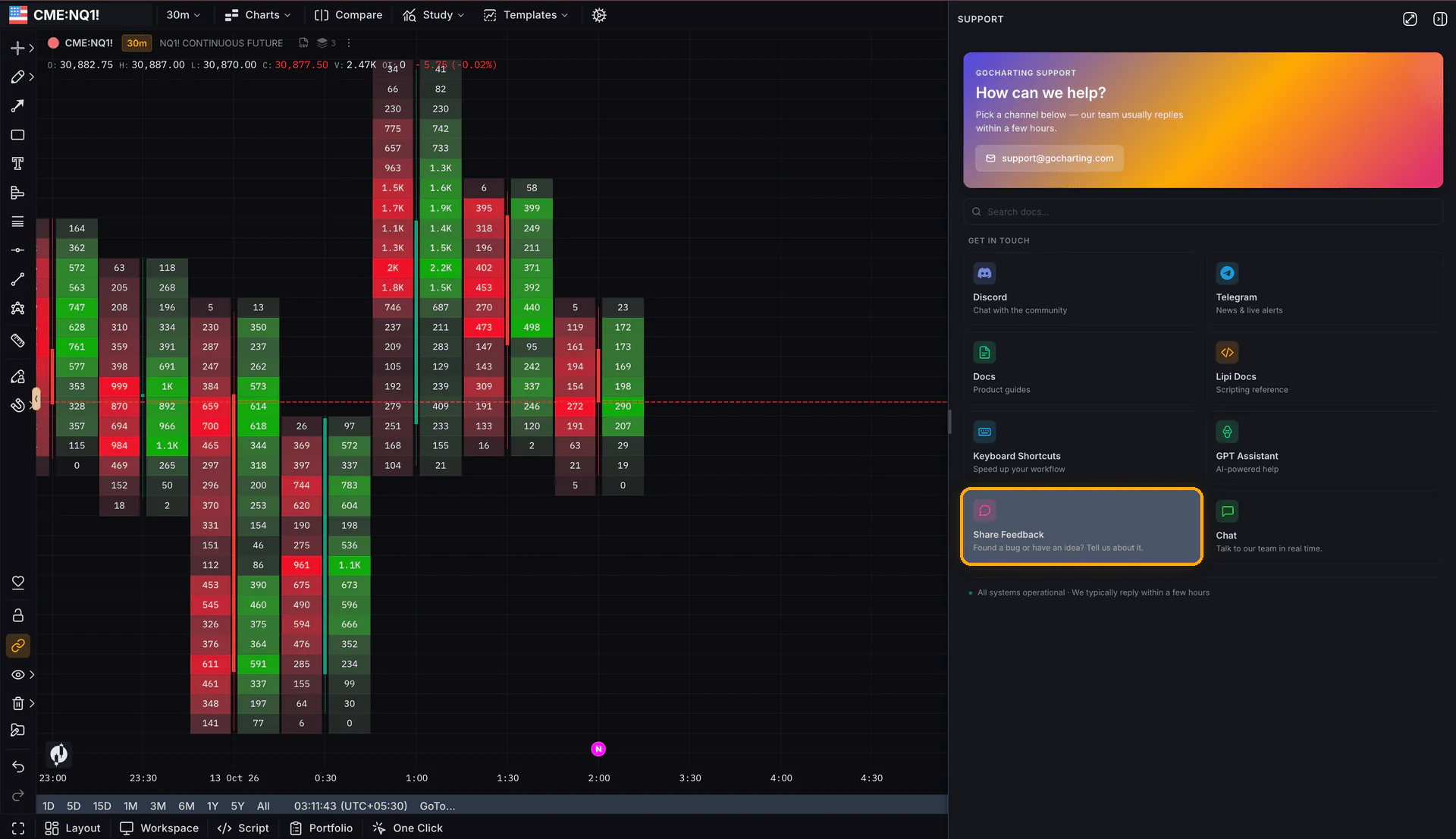Screen dimensions: 1456x839
Task: Toggle the link drawings sync button
Action: point(17,646)
